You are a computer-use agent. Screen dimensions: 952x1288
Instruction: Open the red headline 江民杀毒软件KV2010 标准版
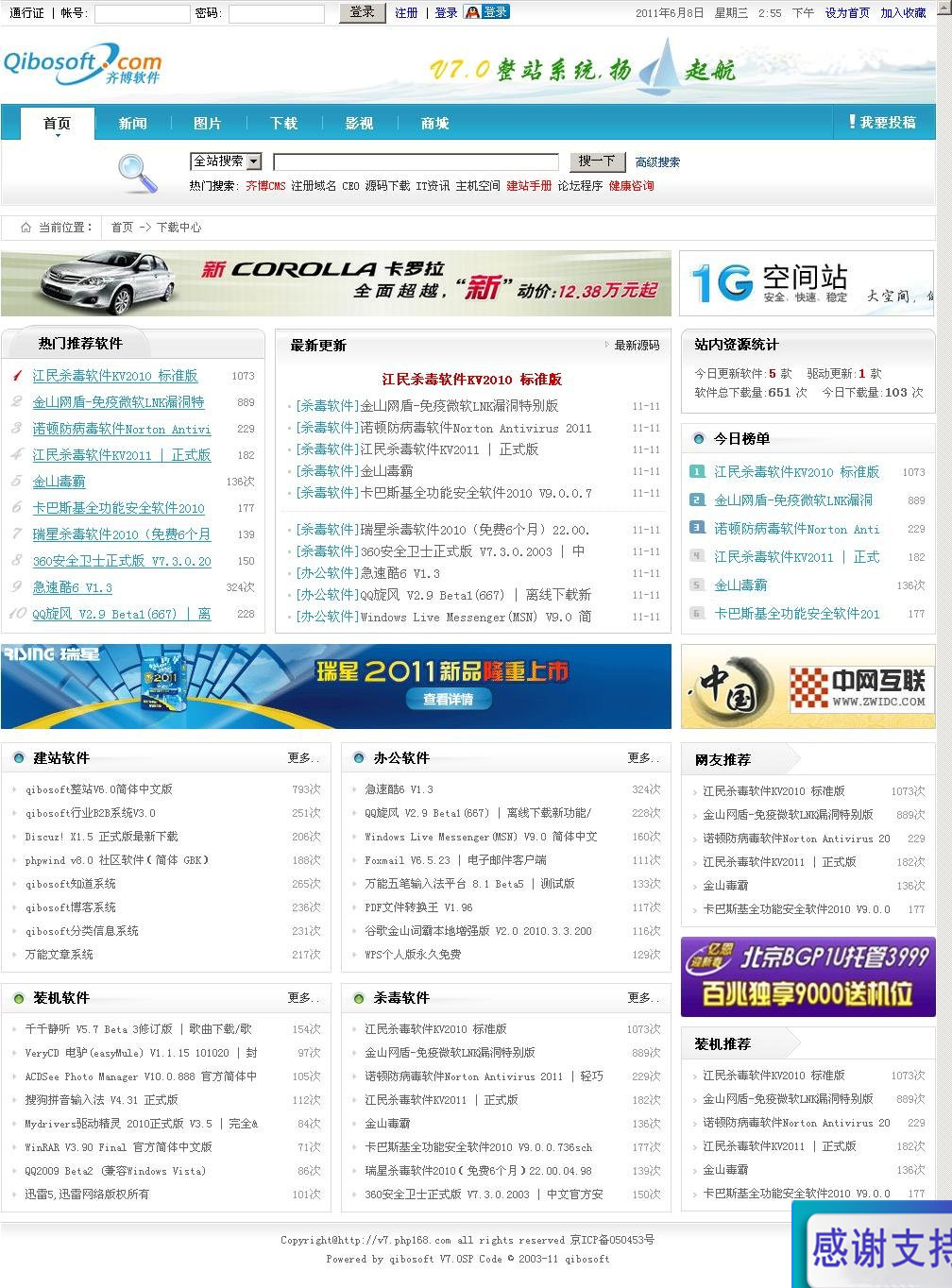click(472, 380)
